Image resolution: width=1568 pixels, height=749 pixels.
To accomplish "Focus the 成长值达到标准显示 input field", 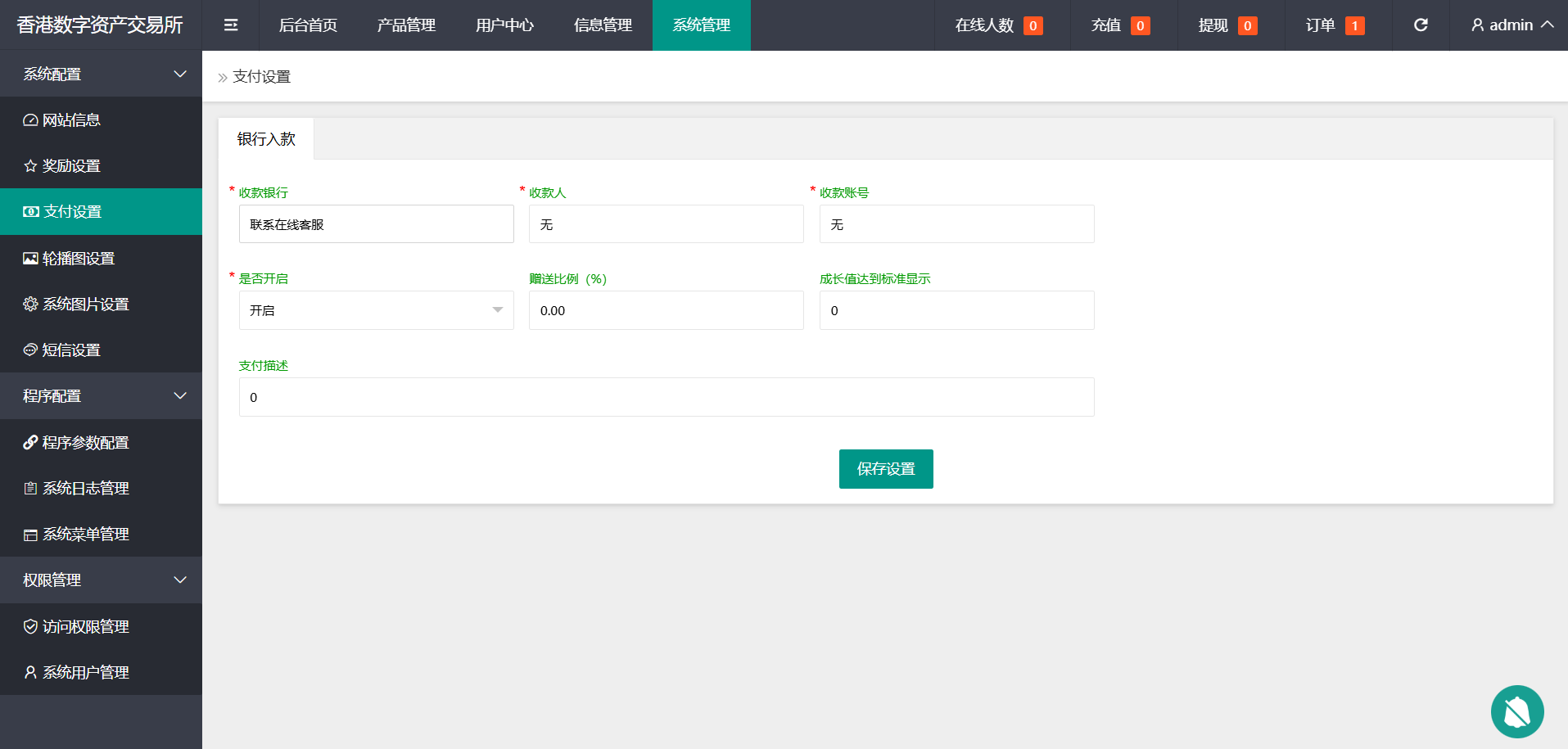I will tap(957, 310).
